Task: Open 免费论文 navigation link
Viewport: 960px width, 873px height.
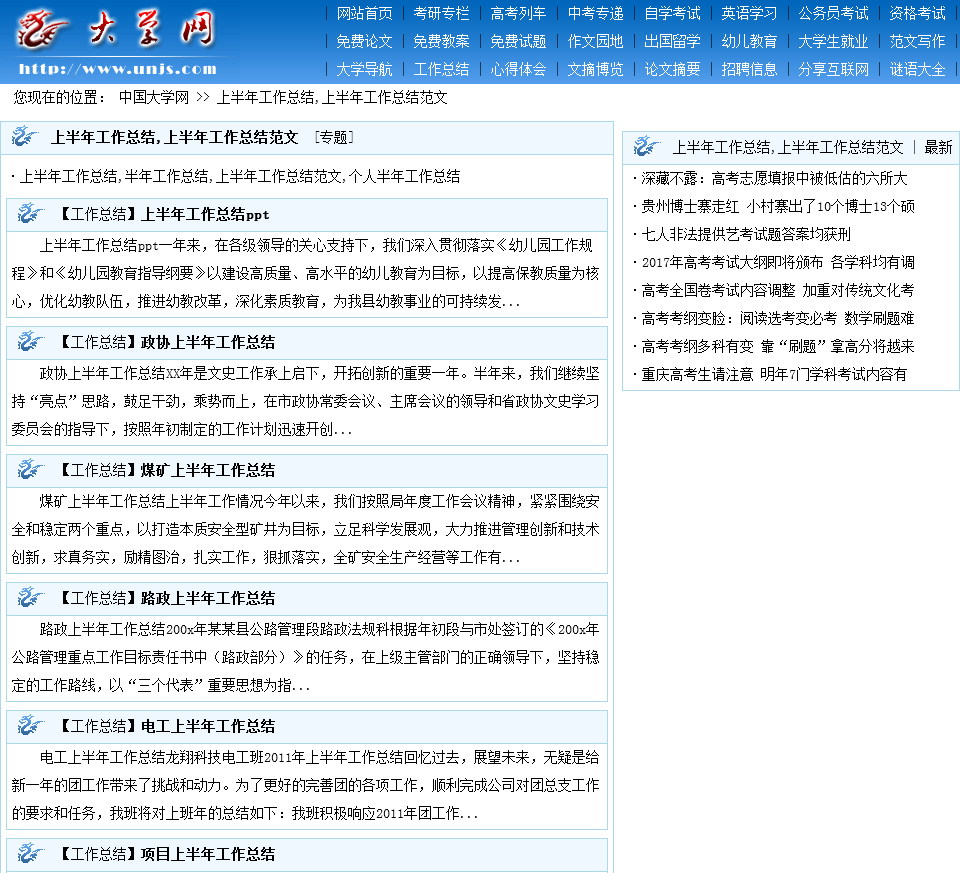Action: 364,41
